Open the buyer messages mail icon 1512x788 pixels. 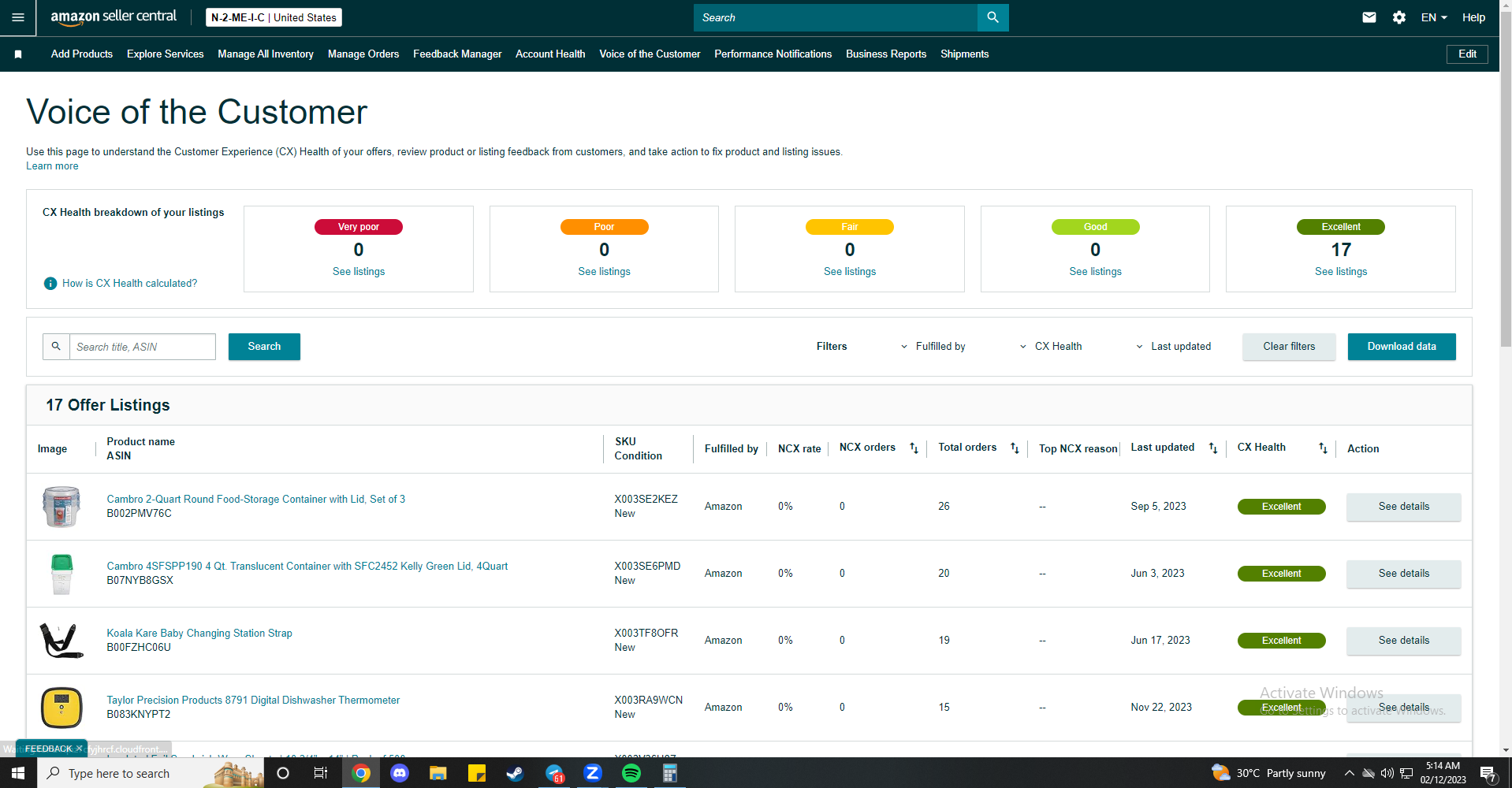(x=1369, y=17)
